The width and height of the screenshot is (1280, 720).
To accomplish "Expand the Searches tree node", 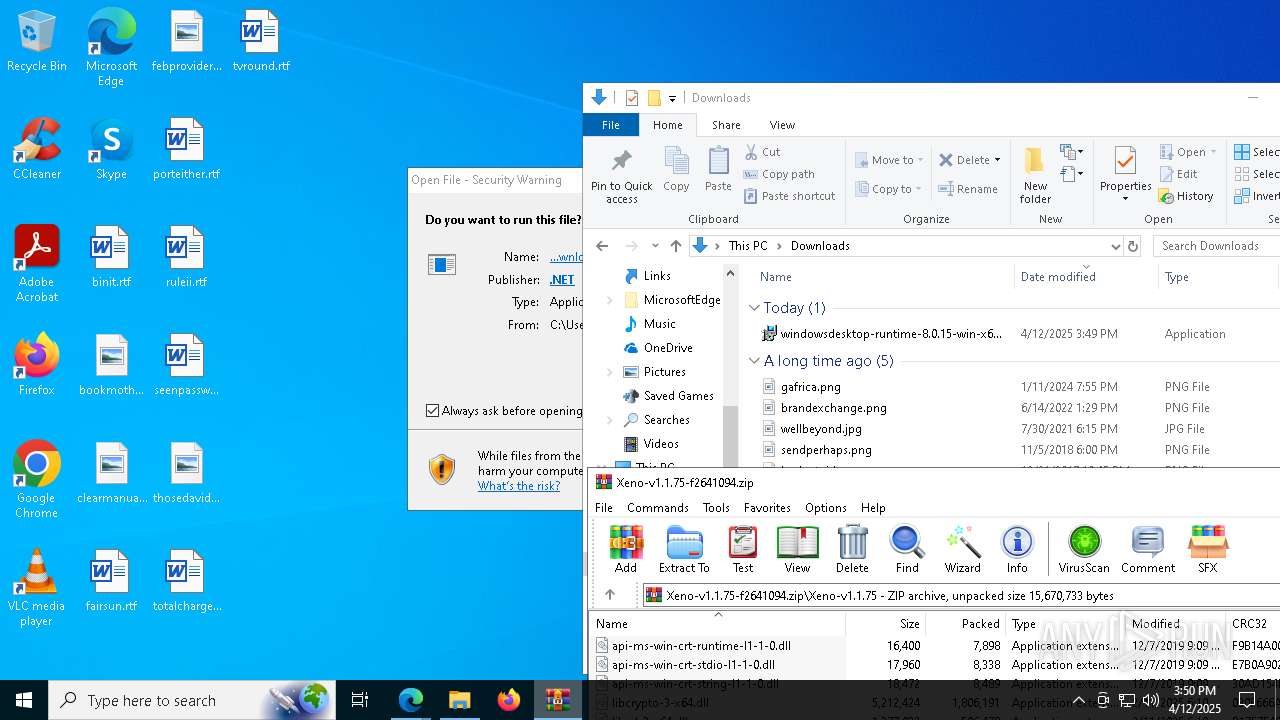I will 610,420.
